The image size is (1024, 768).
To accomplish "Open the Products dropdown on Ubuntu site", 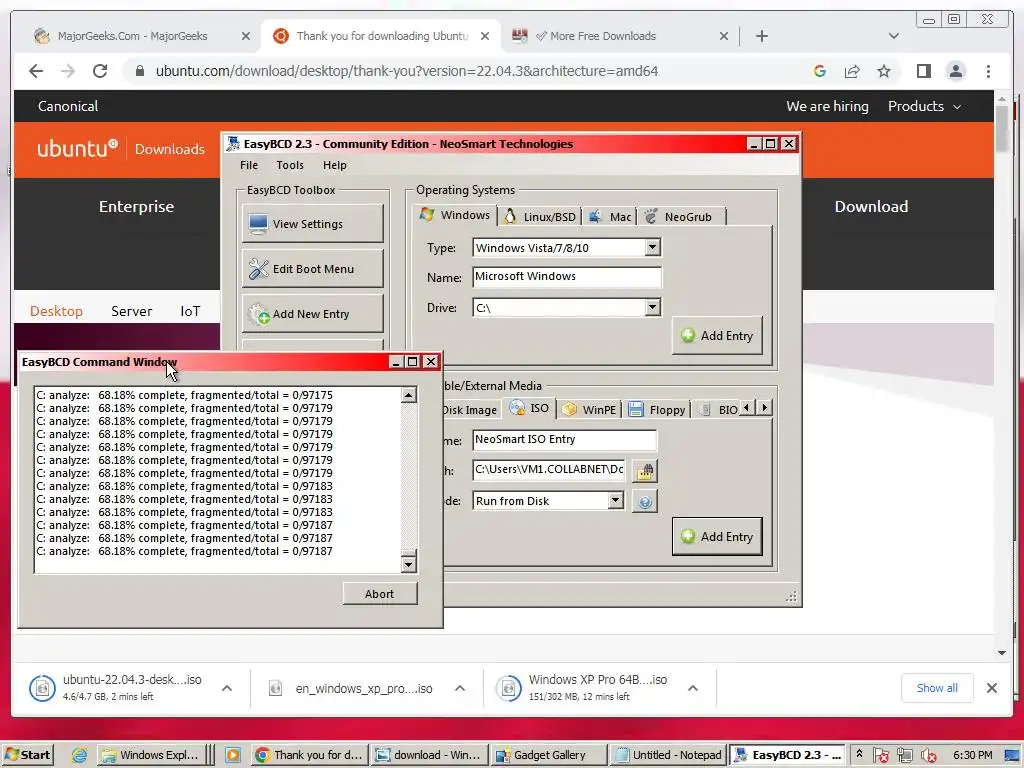I will coord(924,106).
